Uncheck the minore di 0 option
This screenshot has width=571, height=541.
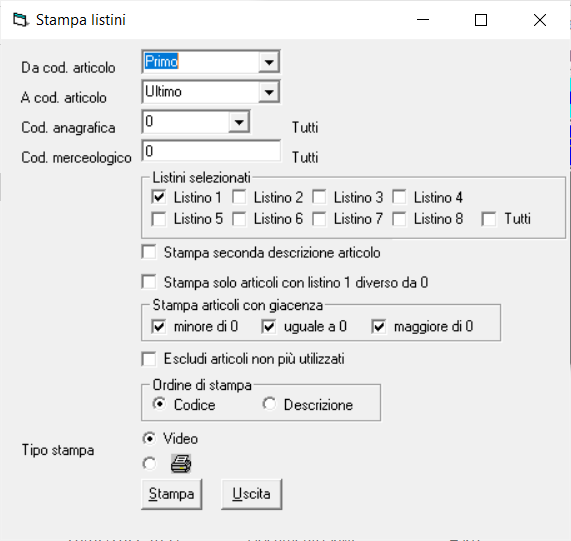pos(159,326)
